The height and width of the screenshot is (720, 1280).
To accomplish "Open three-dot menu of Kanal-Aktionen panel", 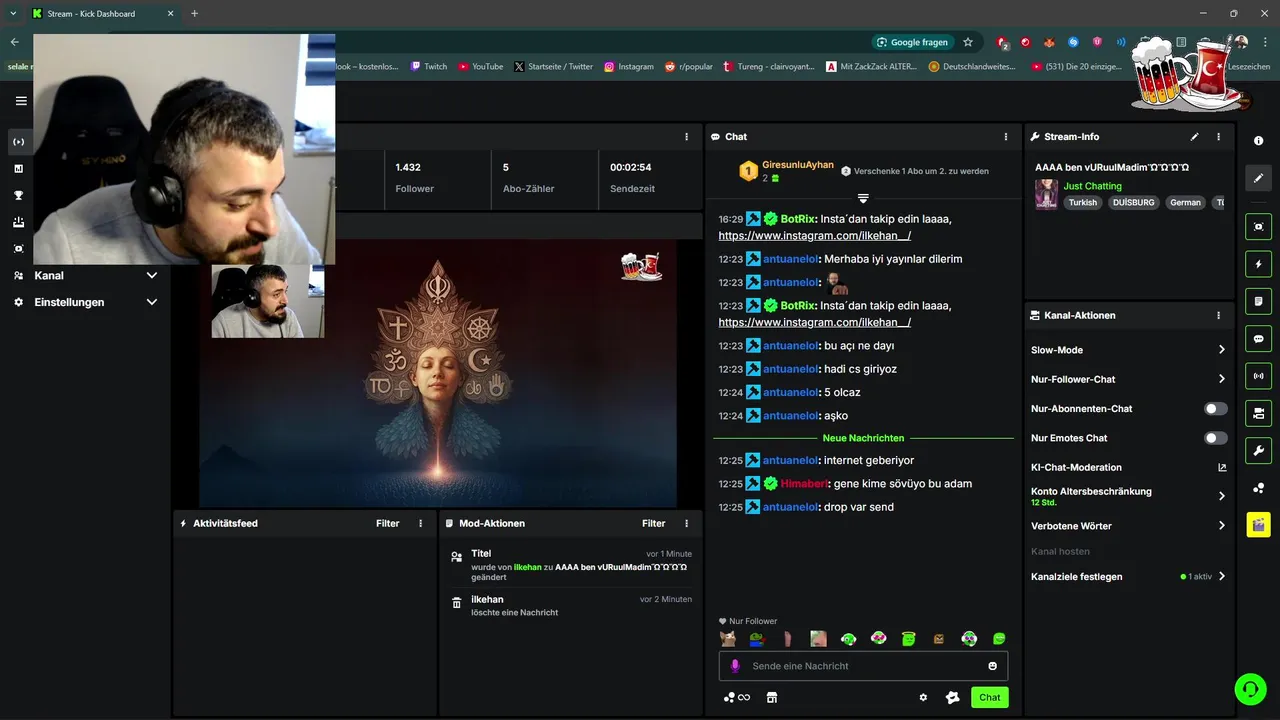I will (1218, 315).
